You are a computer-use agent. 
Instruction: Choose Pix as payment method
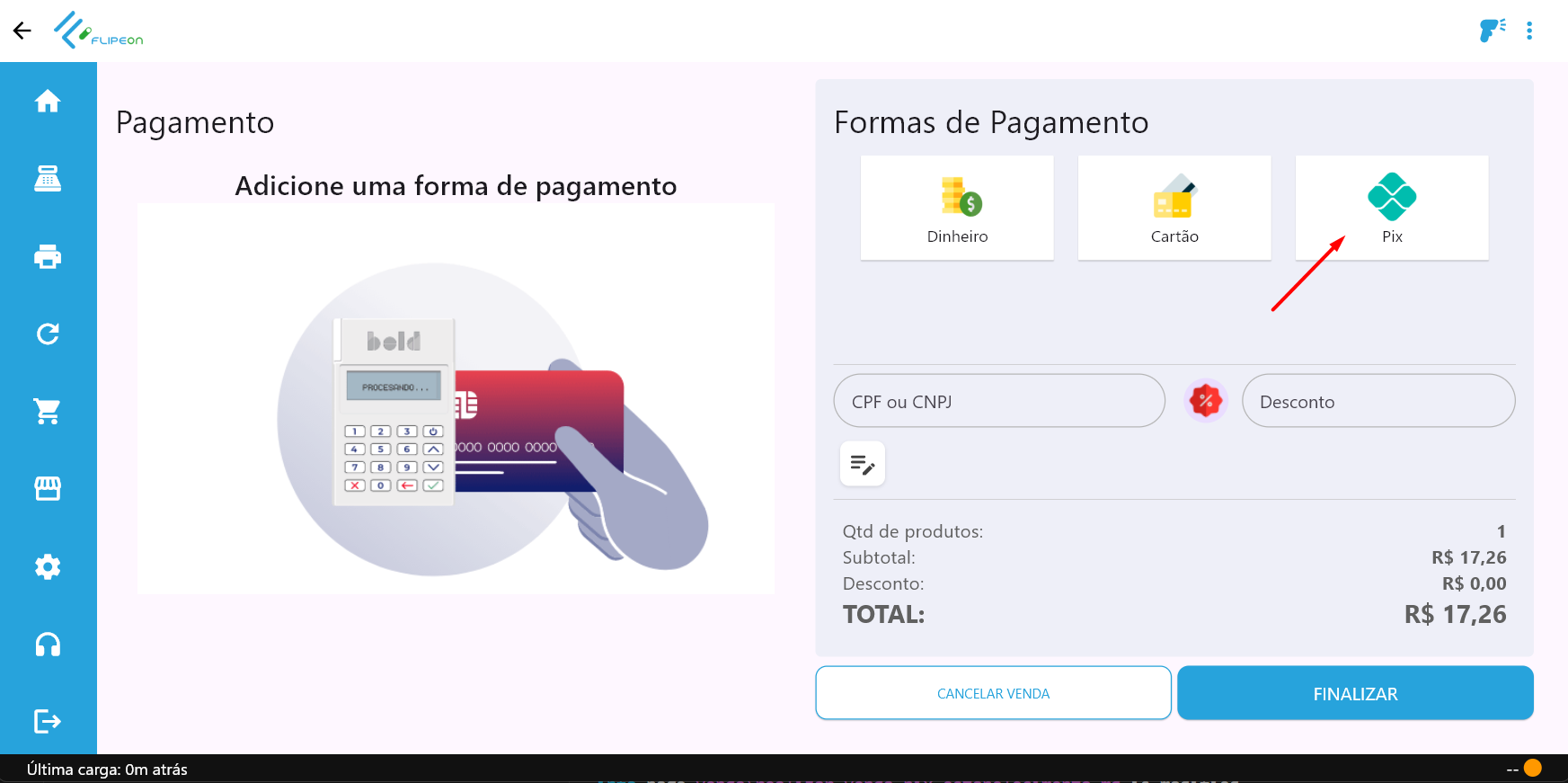point(1392,209)
